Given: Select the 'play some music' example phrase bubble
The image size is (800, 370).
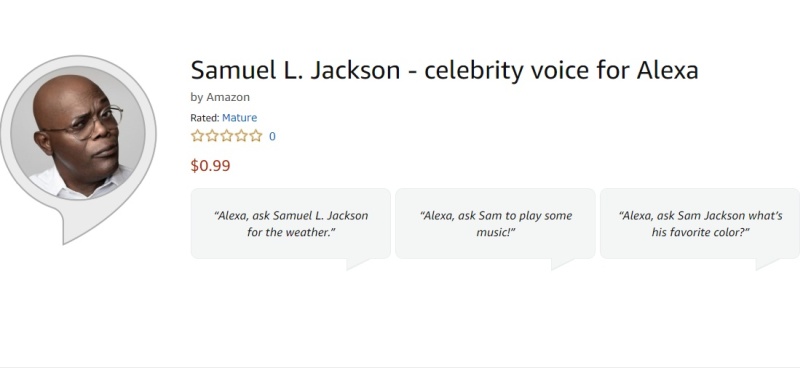Looking at the screenshot, I should (495, 224).
